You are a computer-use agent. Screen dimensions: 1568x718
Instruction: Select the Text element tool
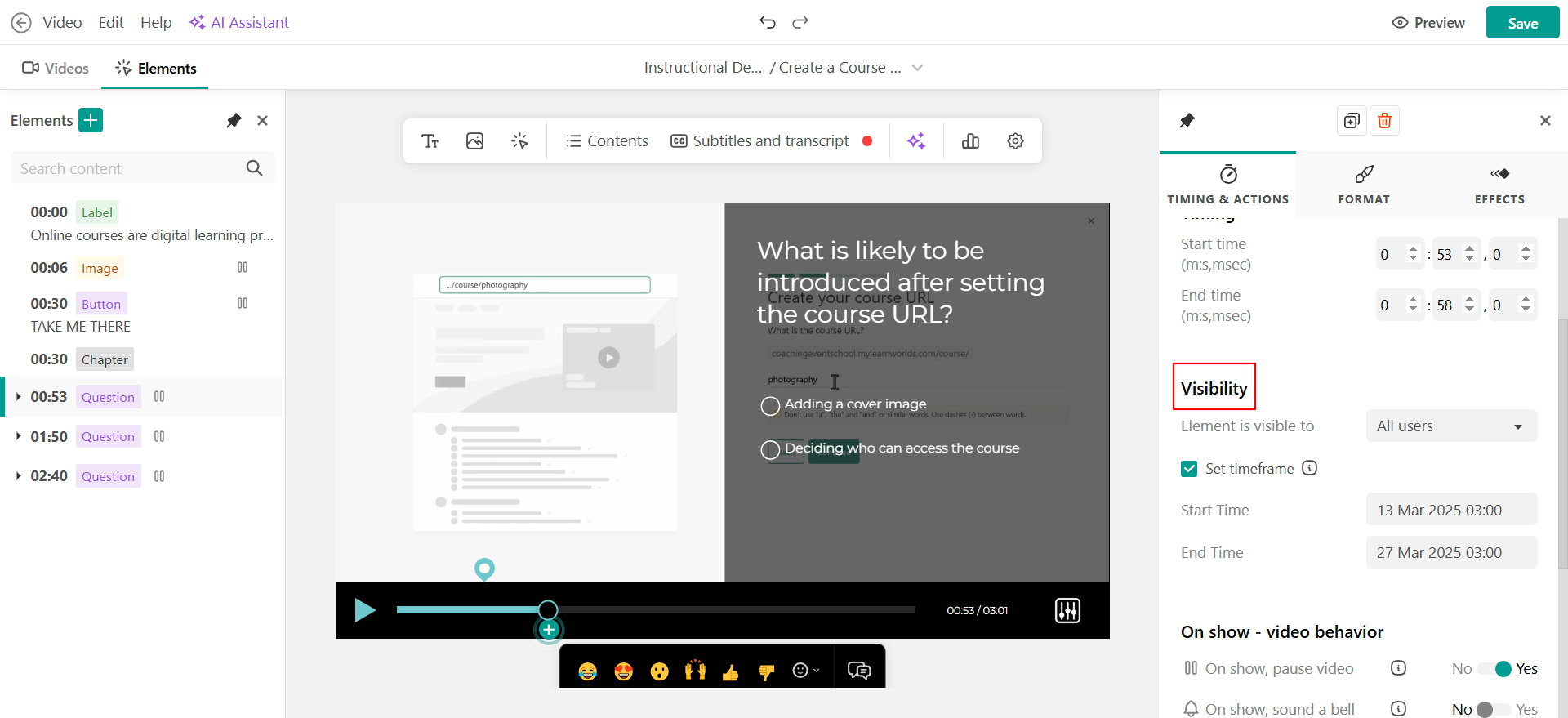(x=430, y=141)
